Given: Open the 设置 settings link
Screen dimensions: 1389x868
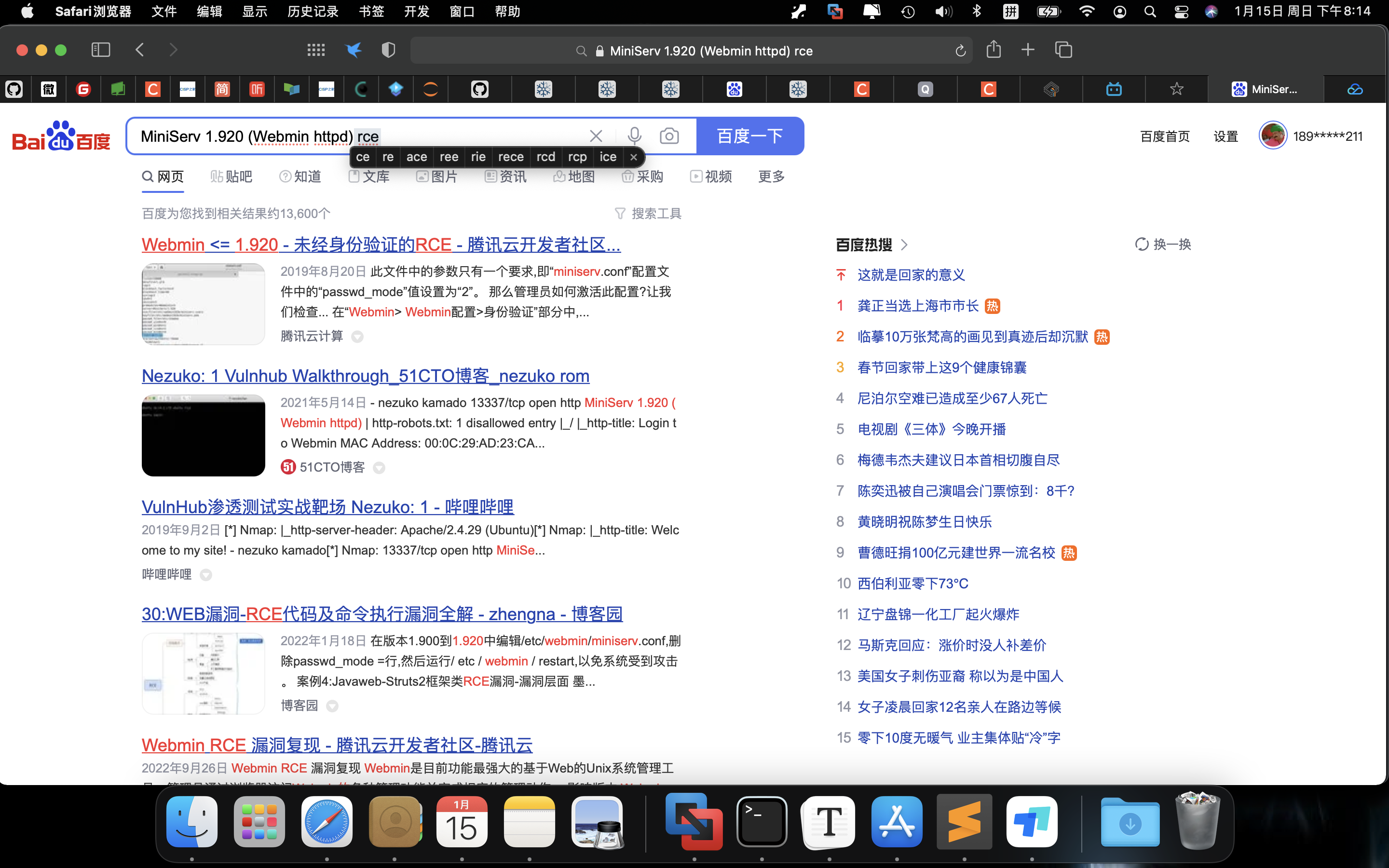Looking at the screenshot, I should [1226, 136].
